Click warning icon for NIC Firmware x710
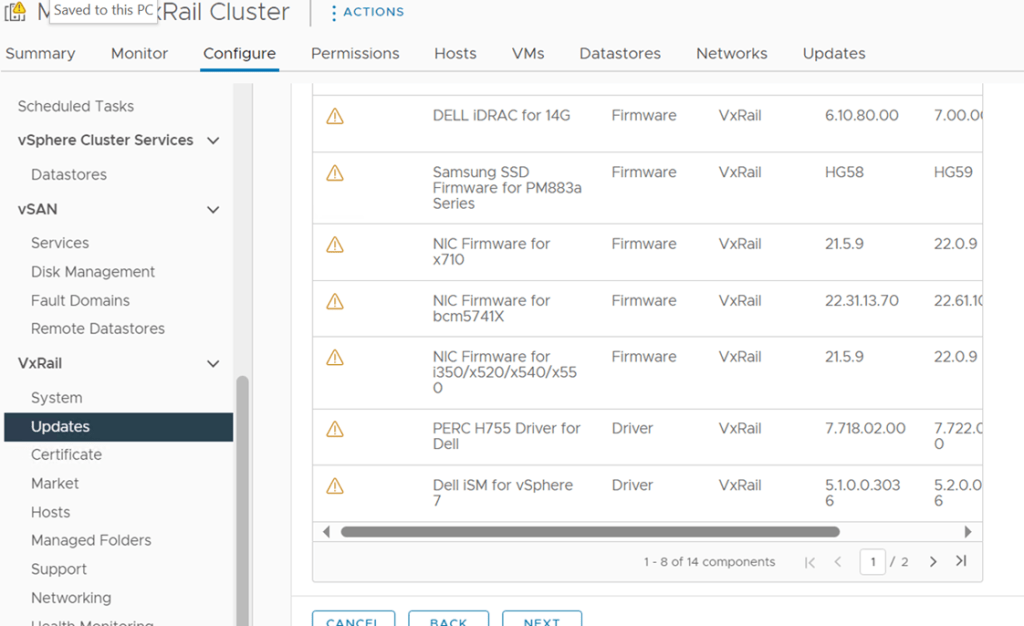The width and height of the screenshot is (1024, 626). [335, 244]
